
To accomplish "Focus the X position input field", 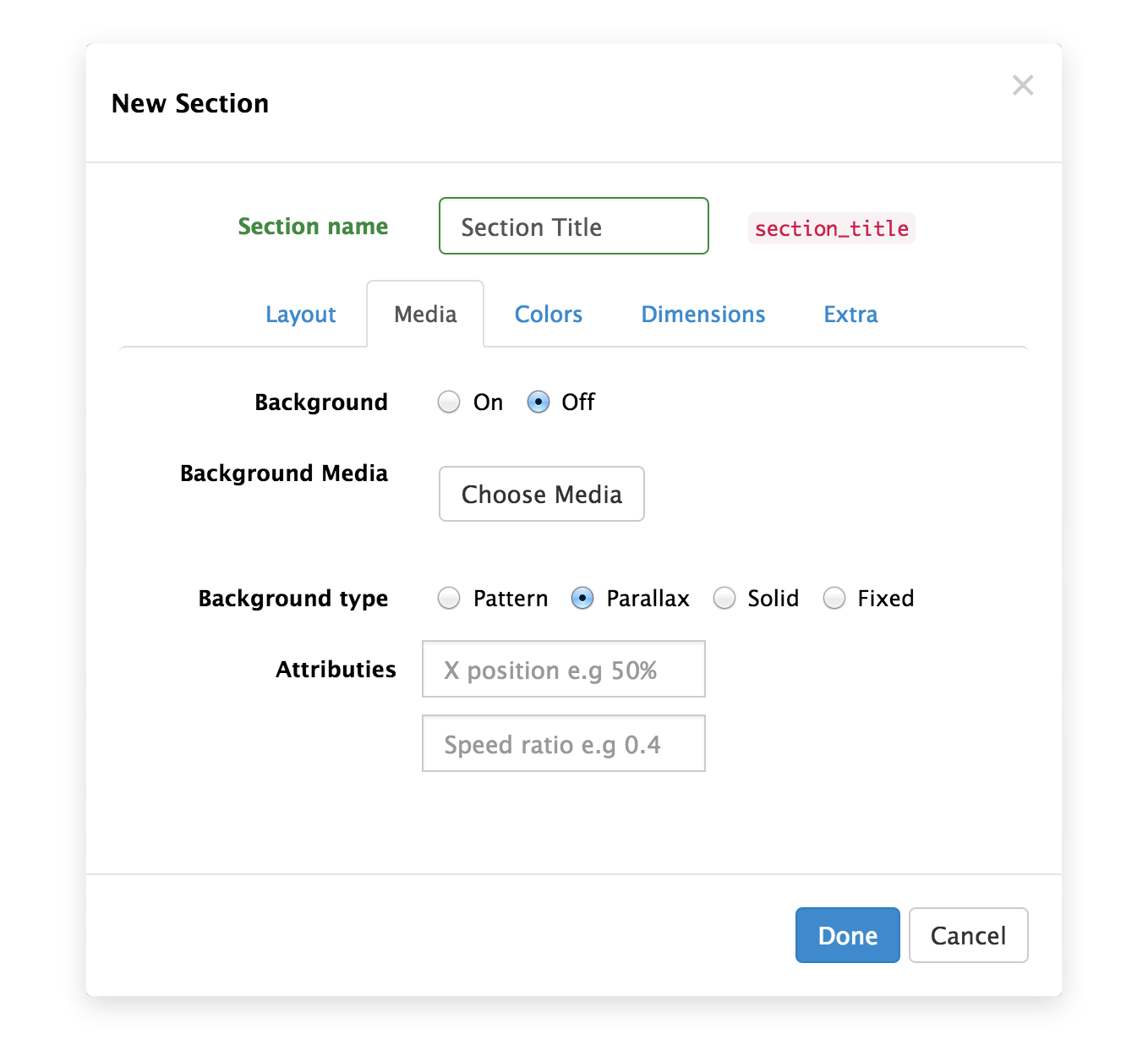I will coord(563,670).
